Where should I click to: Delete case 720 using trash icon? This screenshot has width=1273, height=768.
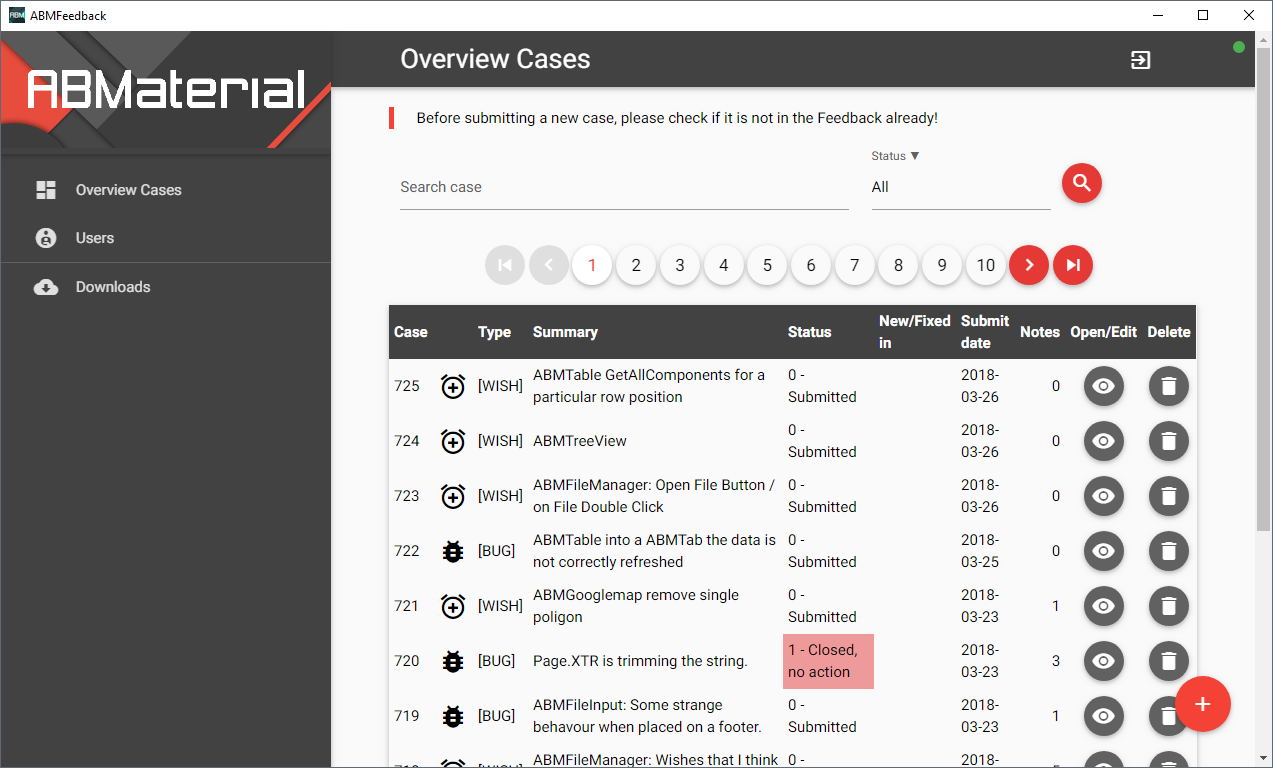click(x=1169, y=661)
